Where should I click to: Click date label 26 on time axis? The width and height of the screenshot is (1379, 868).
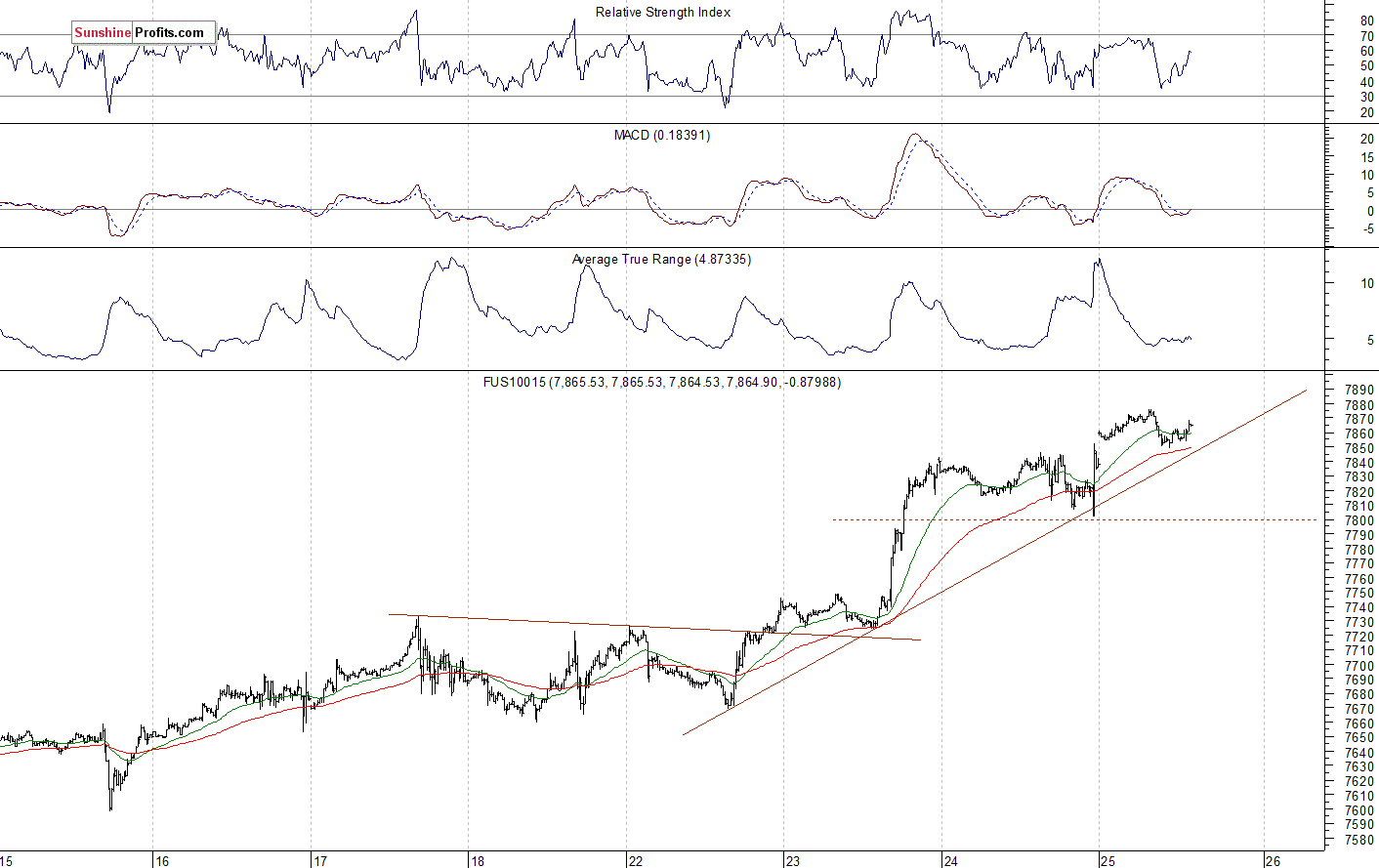1273,861
